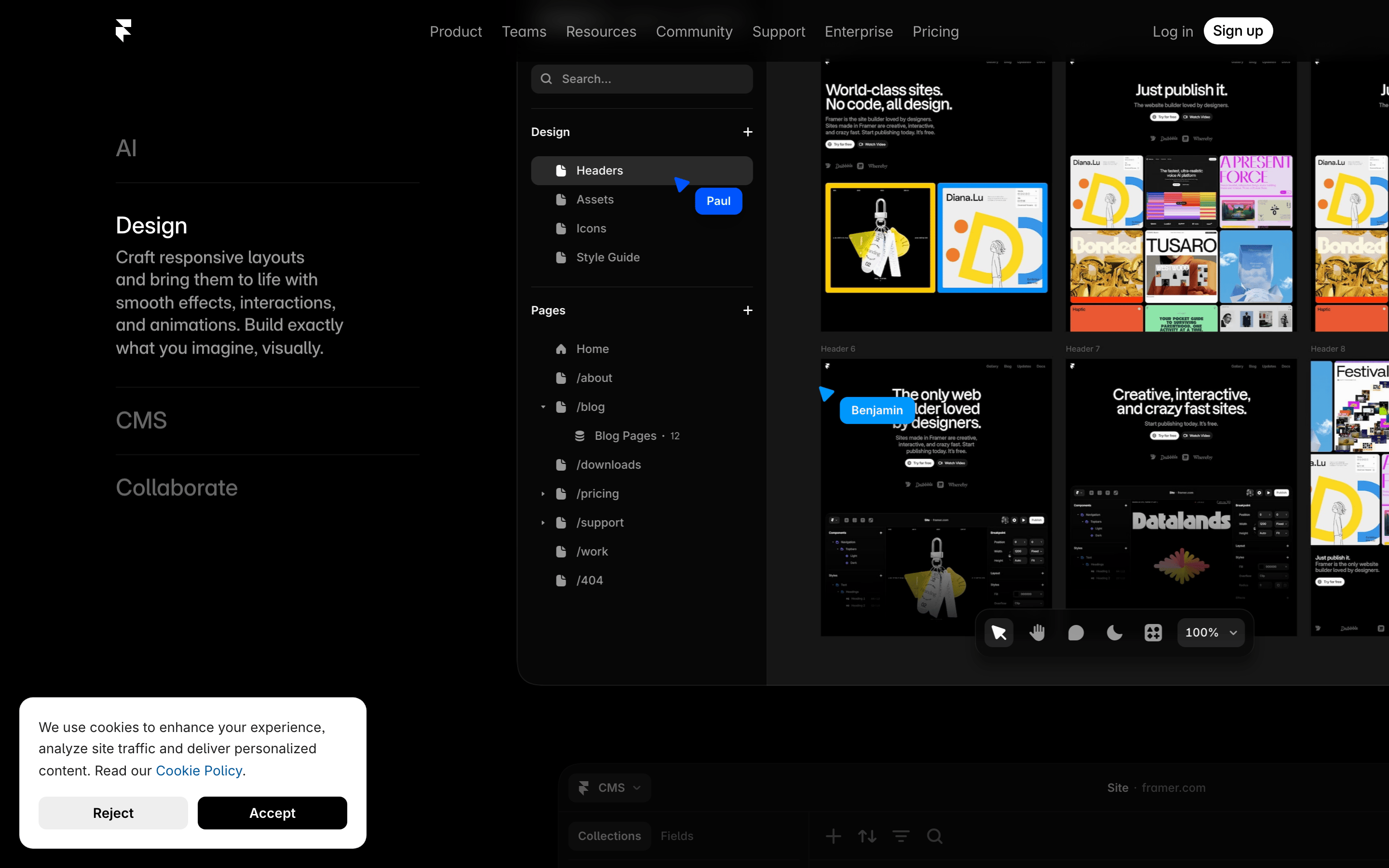Click the Paul collaborator cursor label
The height and width of the screenshot is (868, 1389).
[719, 201]
